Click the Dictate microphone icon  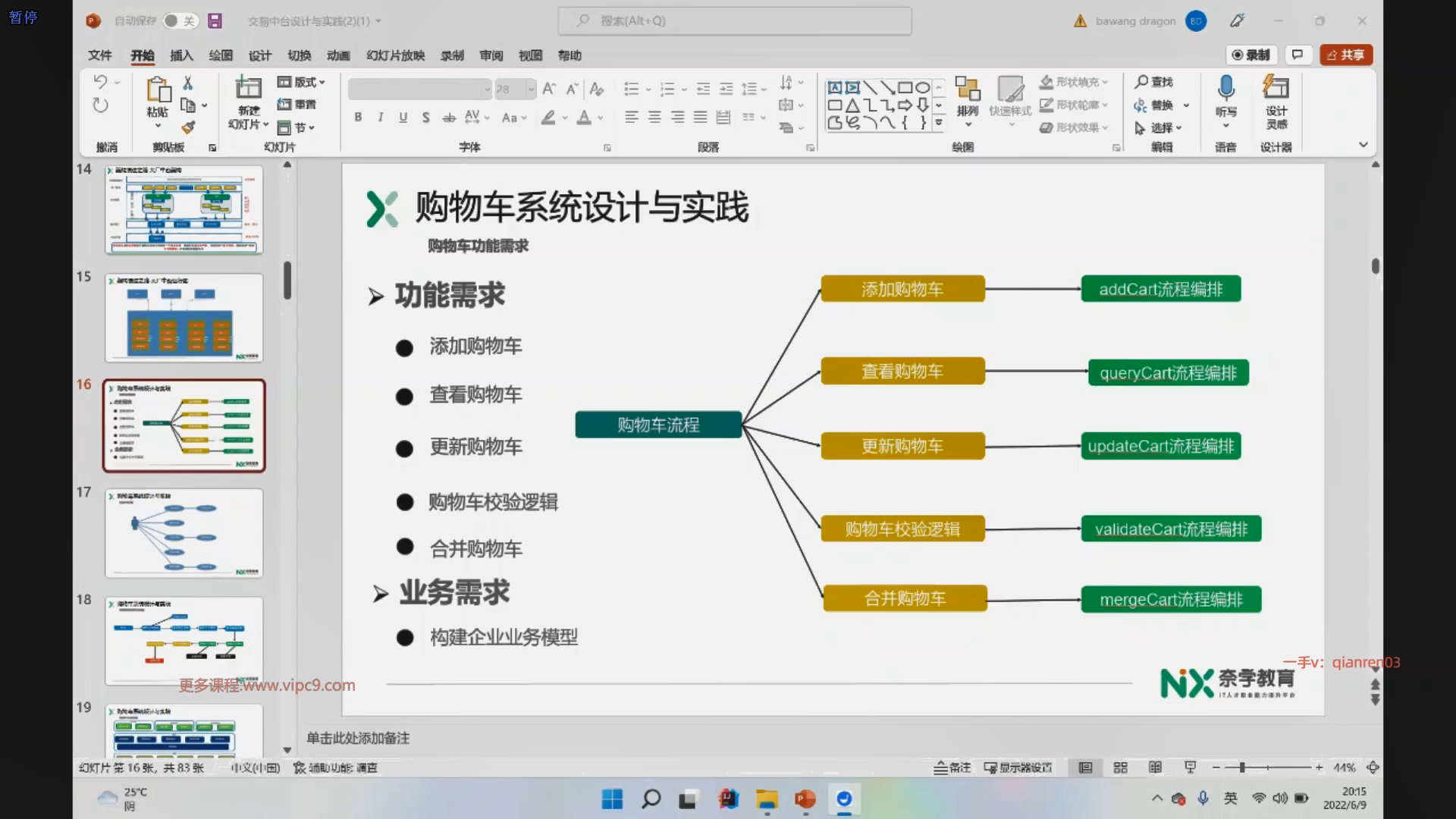pos(1225,88)
